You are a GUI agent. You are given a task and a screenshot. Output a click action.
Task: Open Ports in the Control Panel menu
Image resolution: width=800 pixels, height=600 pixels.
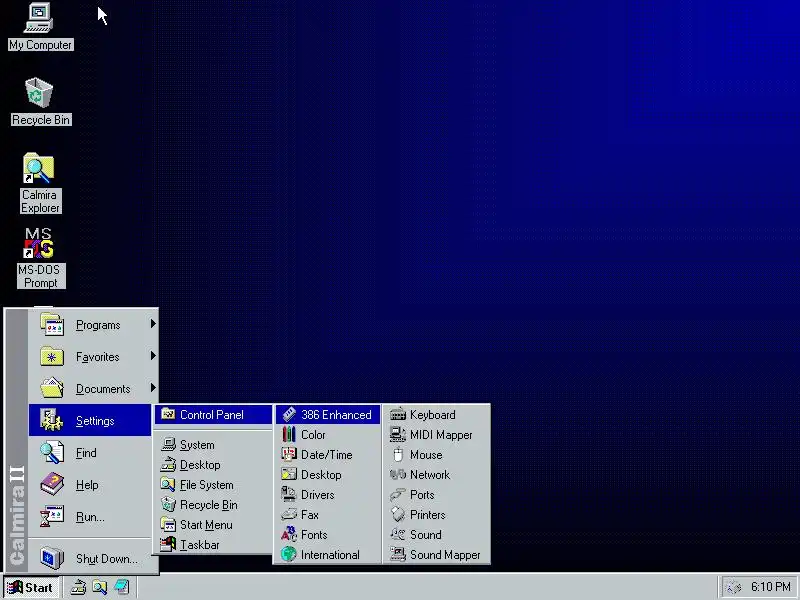click(436, 494)
